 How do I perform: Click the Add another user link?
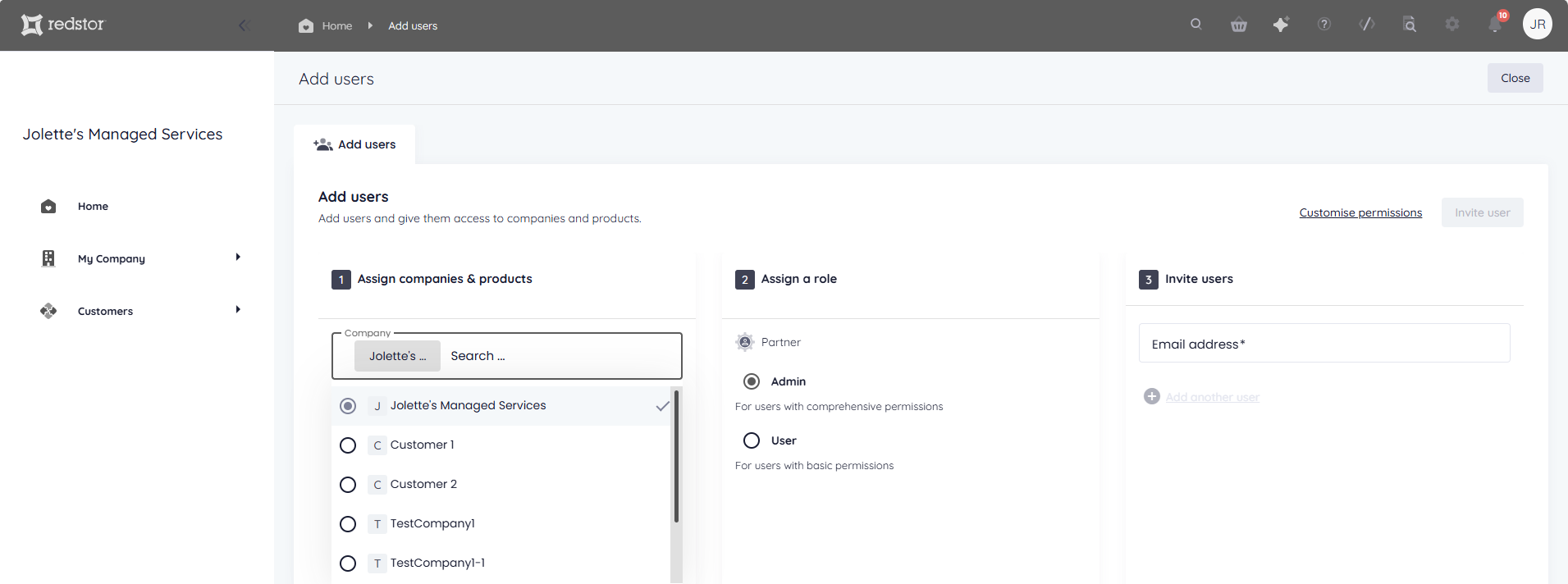click(1213, 397)
